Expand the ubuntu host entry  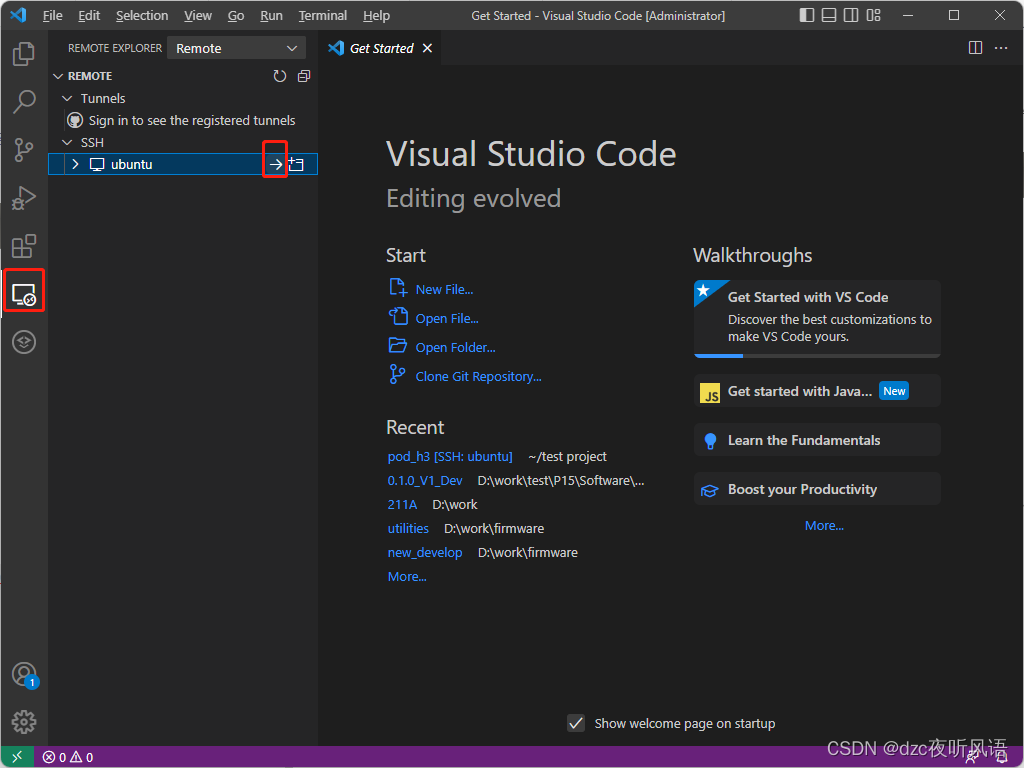[74, 163]
